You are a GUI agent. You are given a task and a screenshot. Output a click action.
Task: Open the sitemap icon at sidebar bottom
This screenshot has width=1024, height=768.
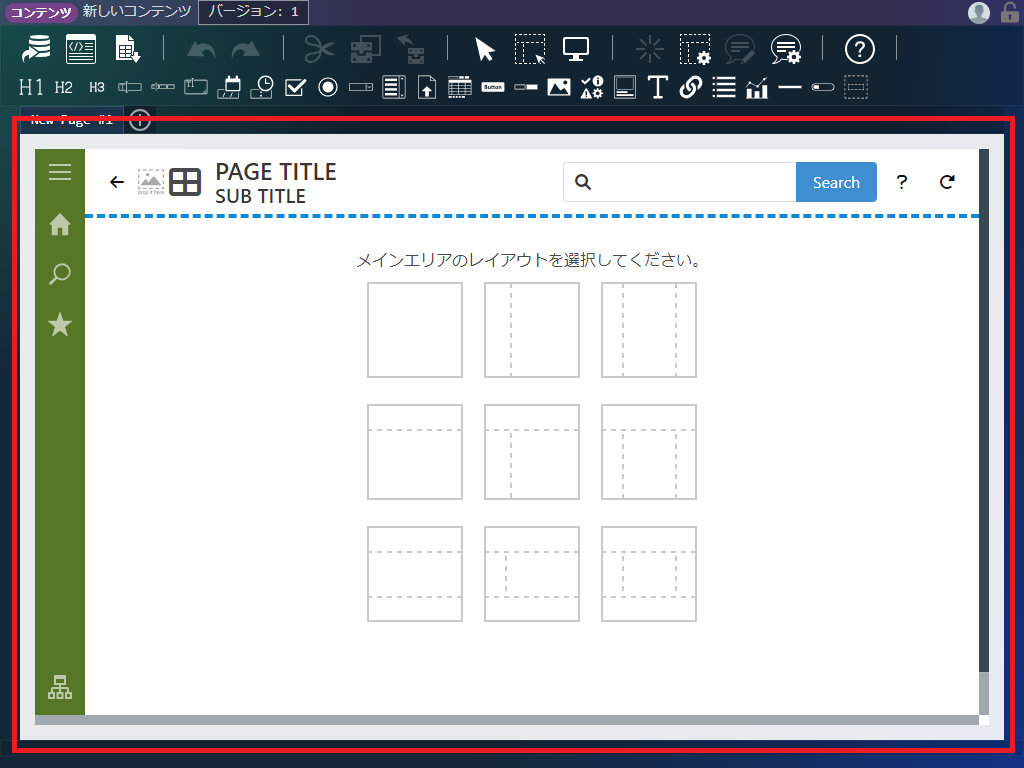click(x=60, y=687)
